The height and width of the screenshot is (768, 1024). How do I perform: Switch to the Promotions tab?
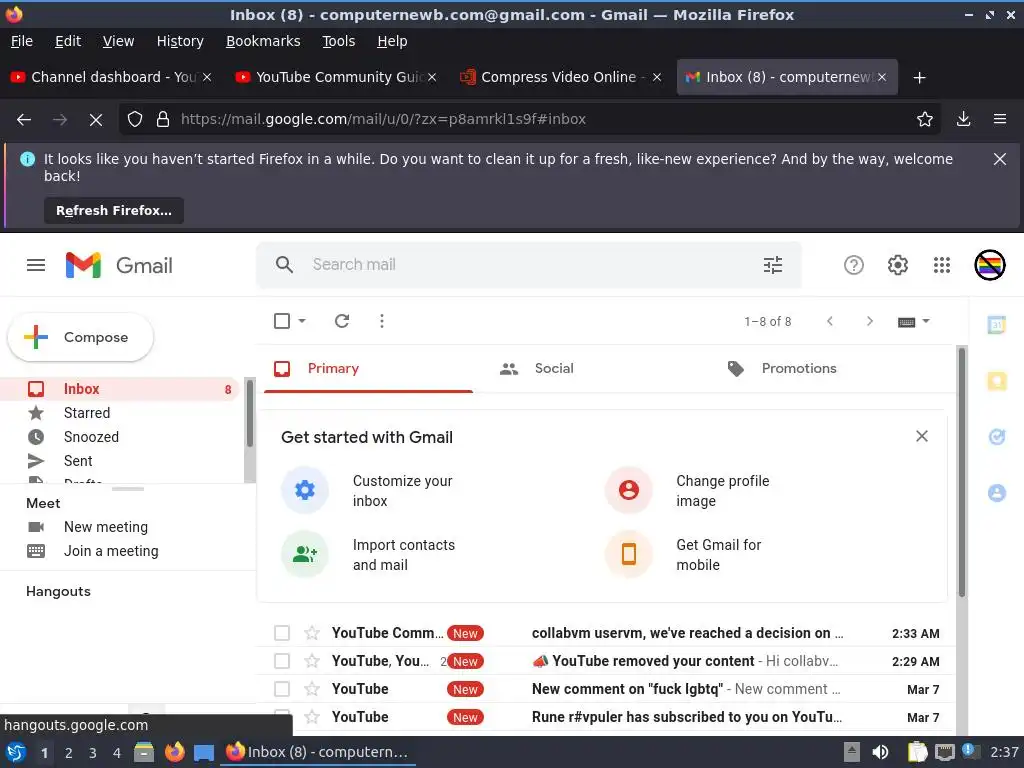tap(799, 368)
